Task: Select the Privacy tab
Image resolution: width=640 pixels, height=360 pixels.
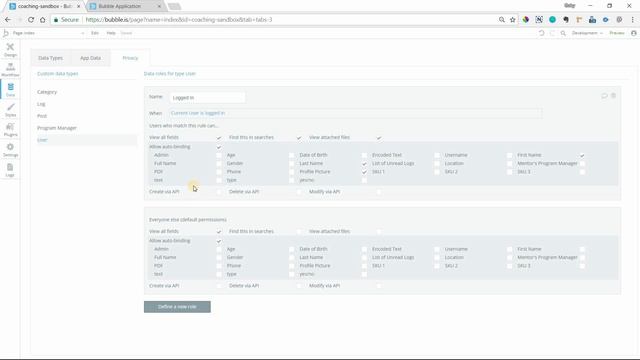Action: [x=130, y=58]
